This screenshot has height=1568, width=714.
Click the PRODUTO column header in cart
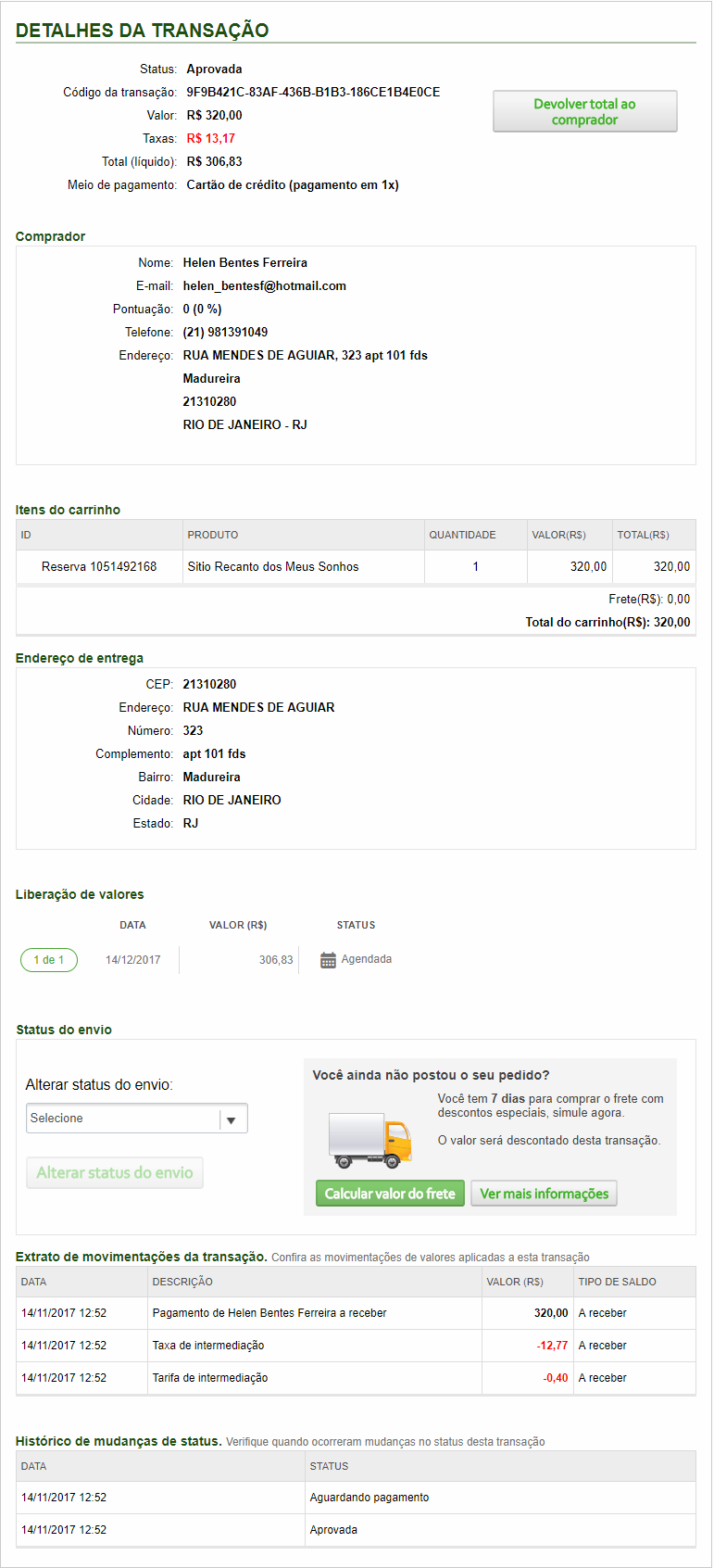[x=213, y=535]
